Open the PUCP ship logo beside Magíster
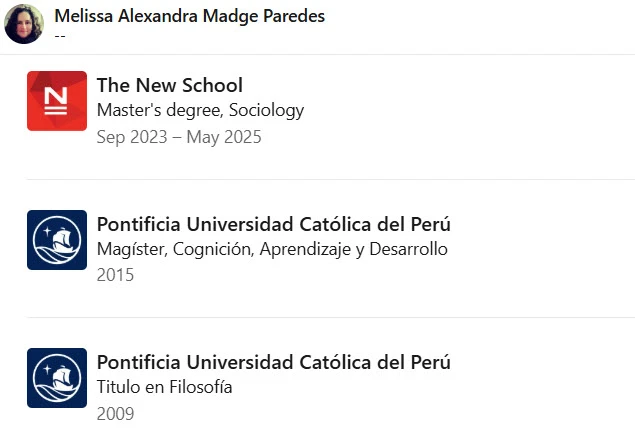Viewport: 635px width, 433px height. (x=57, y=240)
